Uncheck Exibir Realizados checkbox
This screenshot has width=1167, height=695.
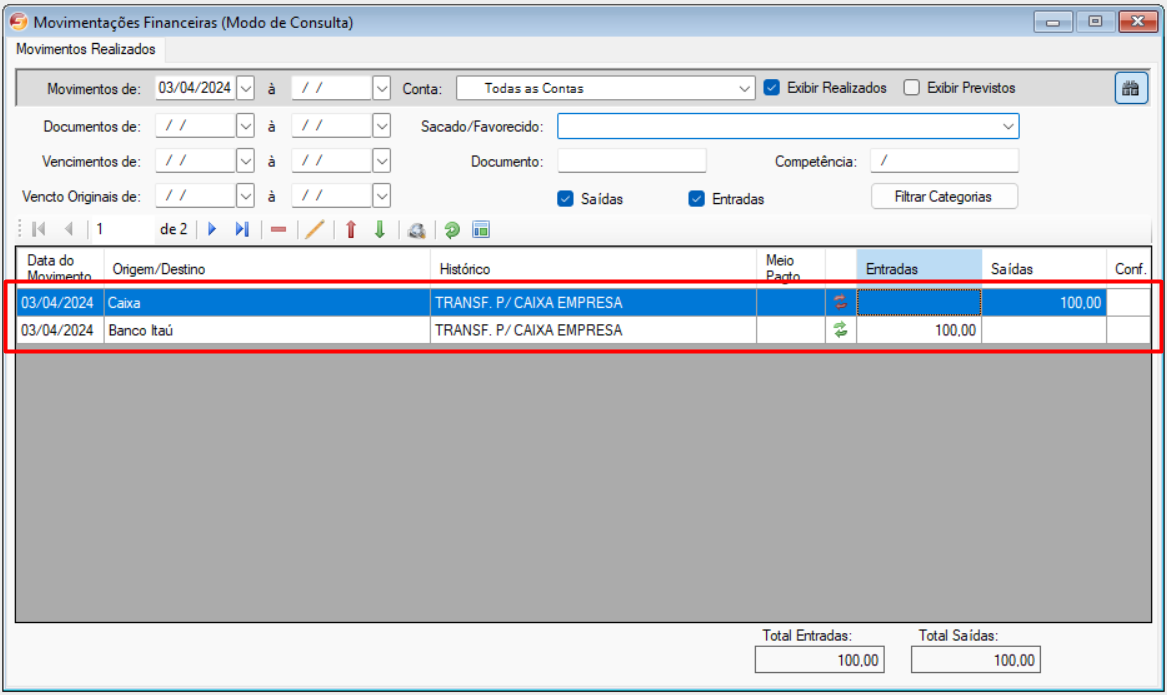click(x=772, y=88)
